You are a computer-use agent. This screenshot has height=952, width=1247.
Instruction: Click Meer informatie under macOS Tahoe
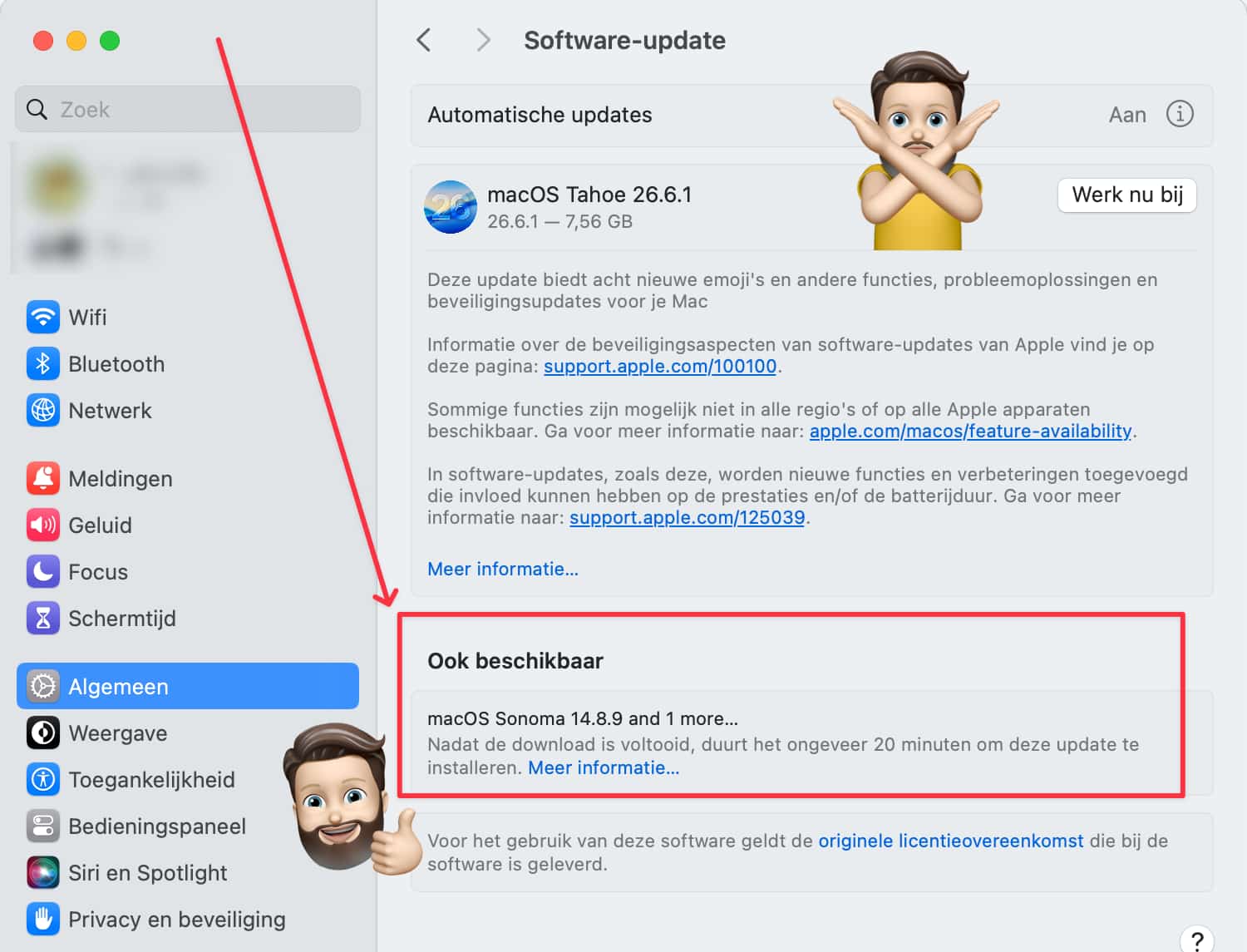pyautogui.click(x=503, y=569)
